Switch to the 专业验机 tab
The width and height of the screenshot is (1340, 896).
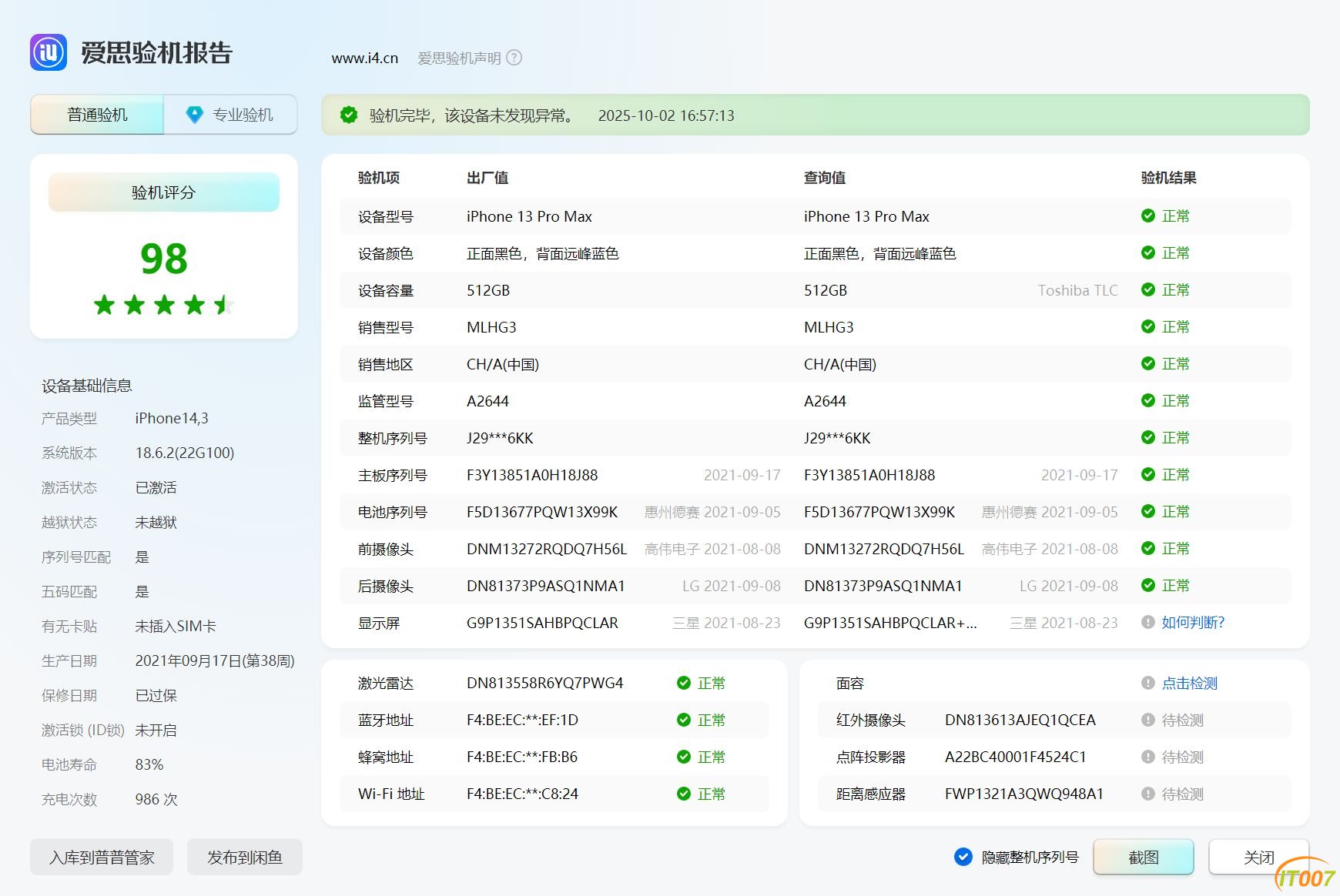230,115
